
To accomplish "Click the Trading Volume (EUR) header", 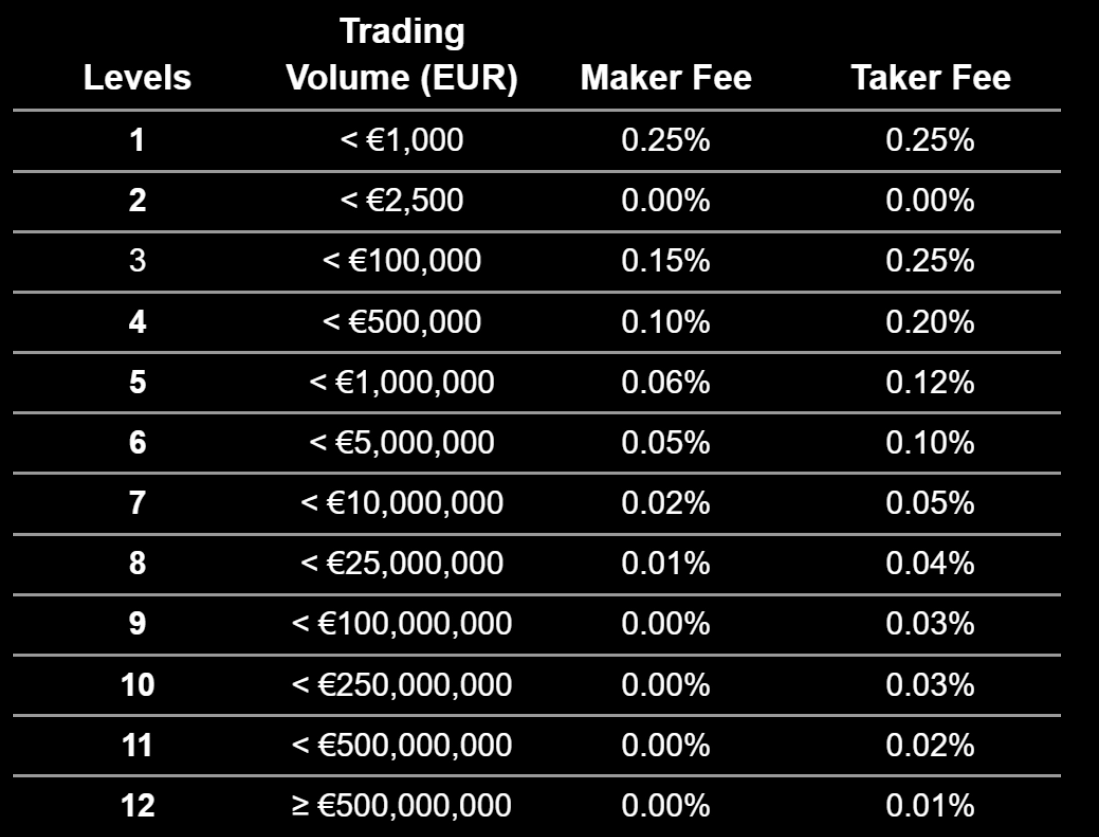I will 402,54.
